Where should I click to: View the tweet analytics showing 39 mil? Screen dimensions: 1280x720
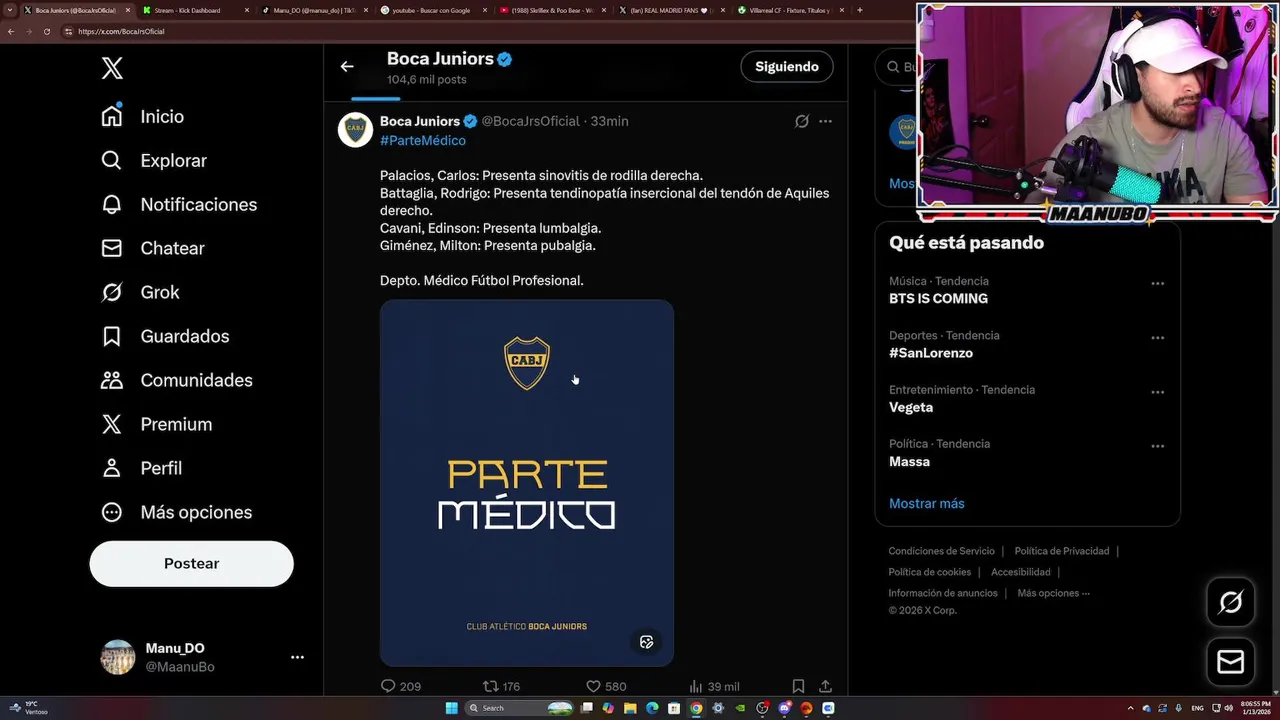click(x=714, y=686)
